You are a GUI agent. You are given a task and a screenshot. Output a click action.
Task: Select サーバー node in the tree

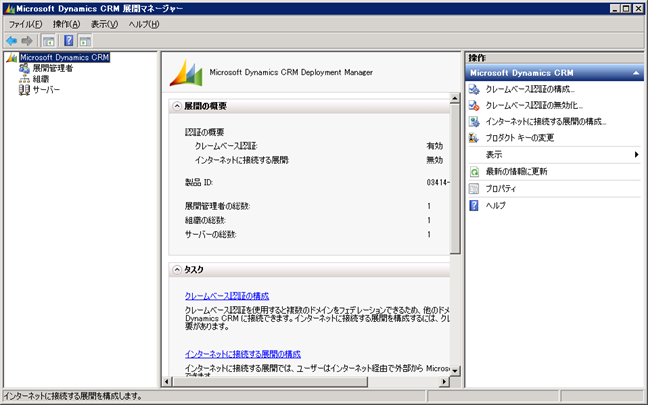click(x=46, y=90)
